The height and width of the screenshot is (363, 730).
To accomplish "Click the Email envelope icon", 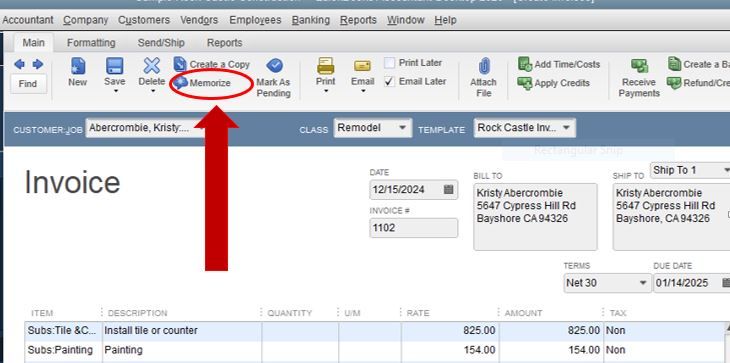I will click(363, 66).
